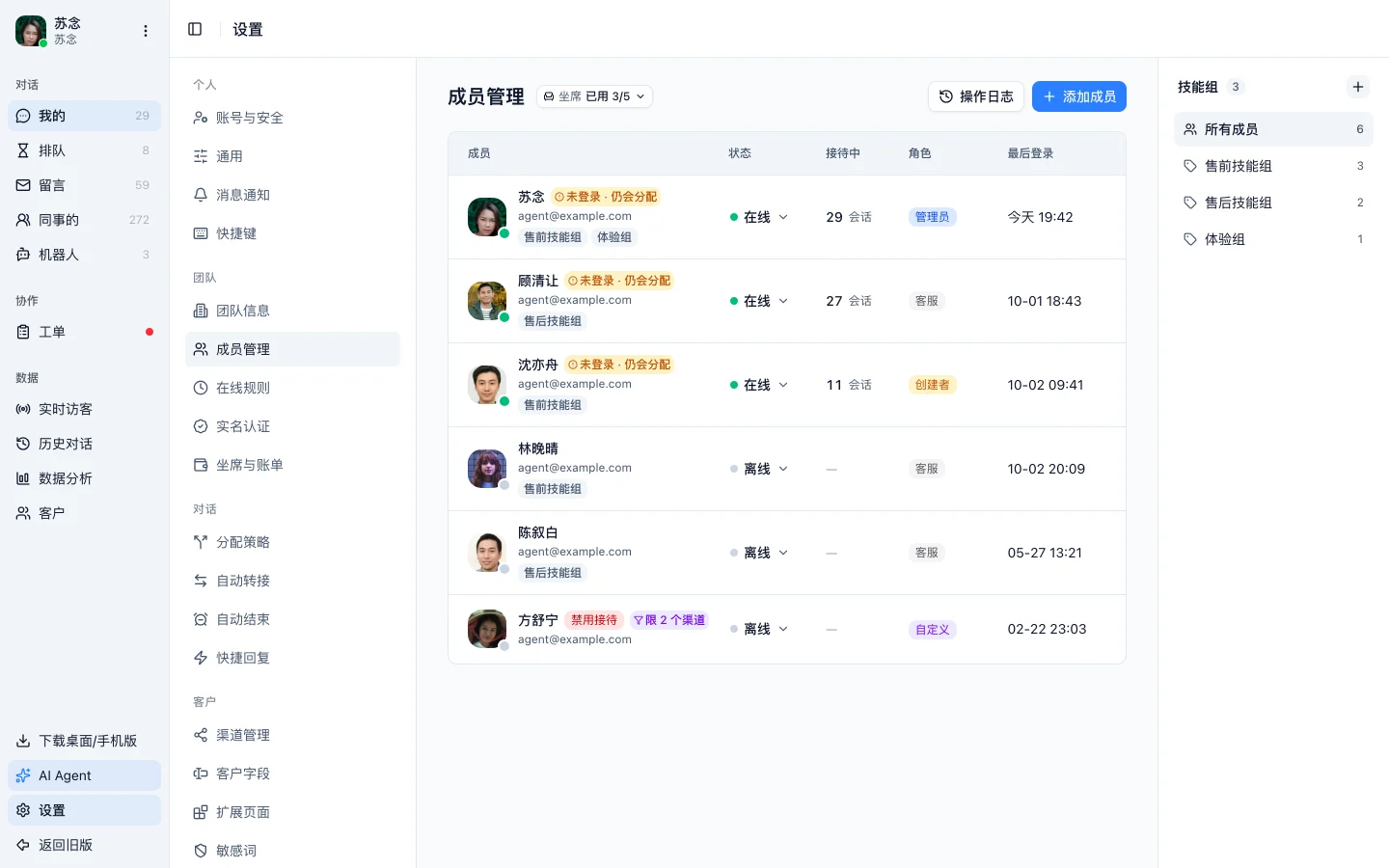Viewport: 1389px width, 868px height.
Task: Click 禁用接待 tag on 方舒宁
Action: (594, 620)
